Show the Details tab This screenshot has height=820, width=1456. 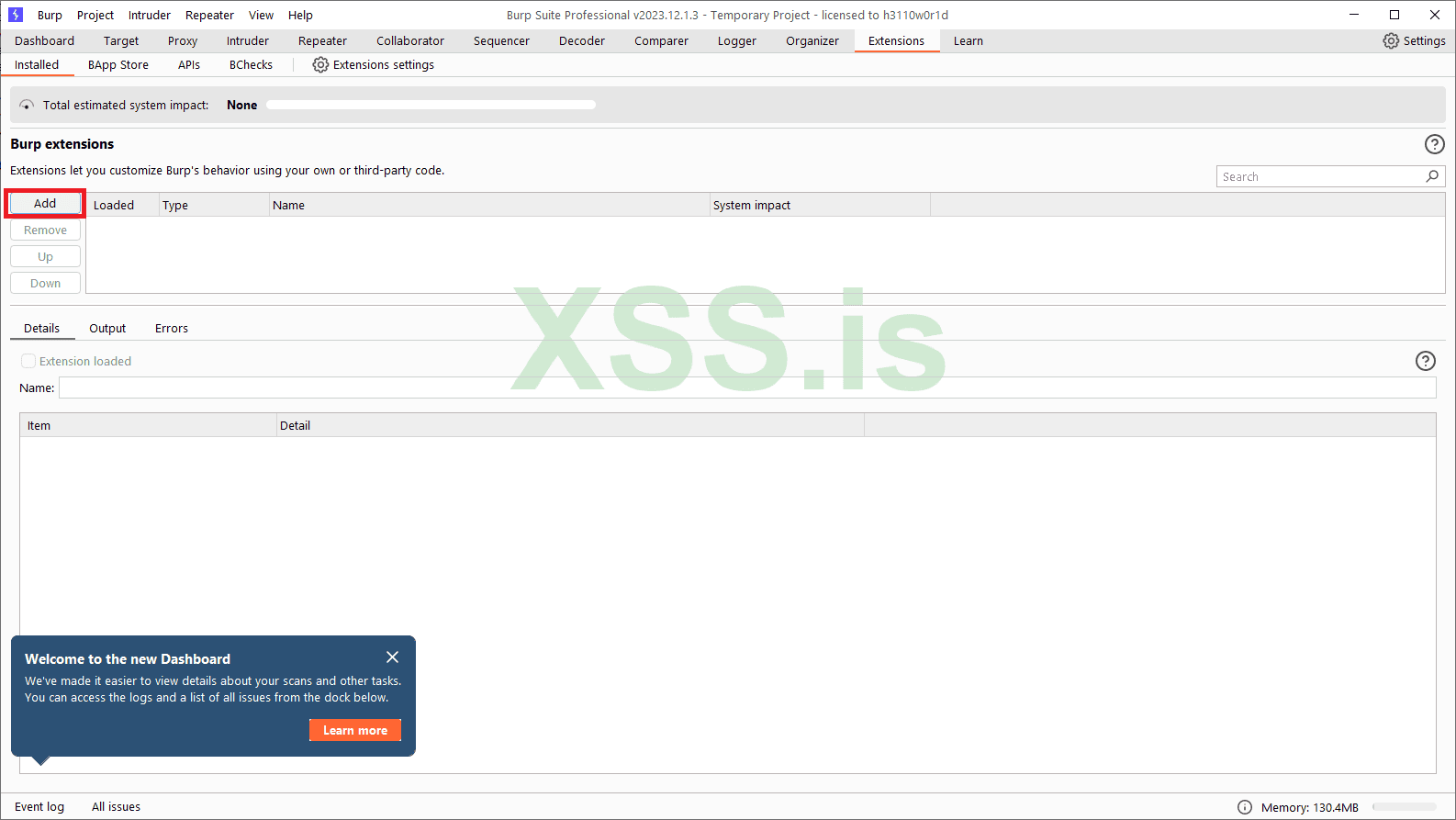[x=42, y=328]
